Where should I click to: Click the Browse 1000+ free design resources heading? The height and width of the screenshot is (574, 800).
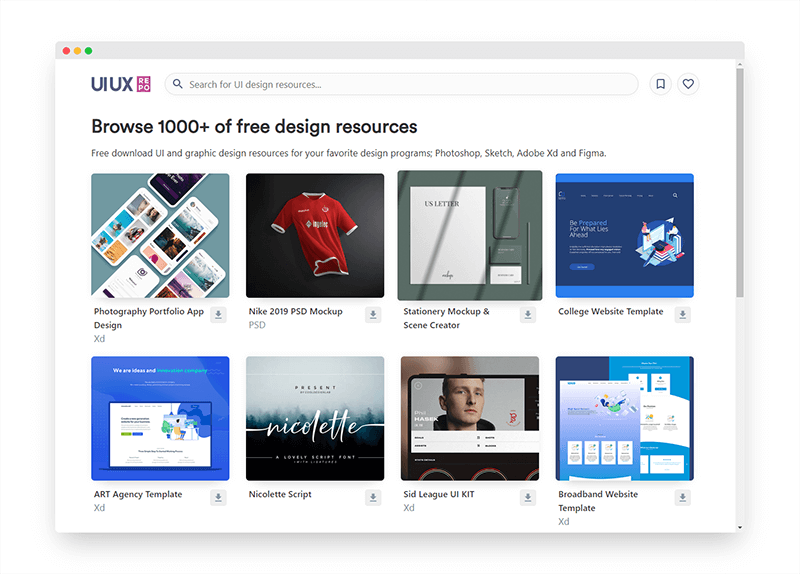click(x=254, y=127)
